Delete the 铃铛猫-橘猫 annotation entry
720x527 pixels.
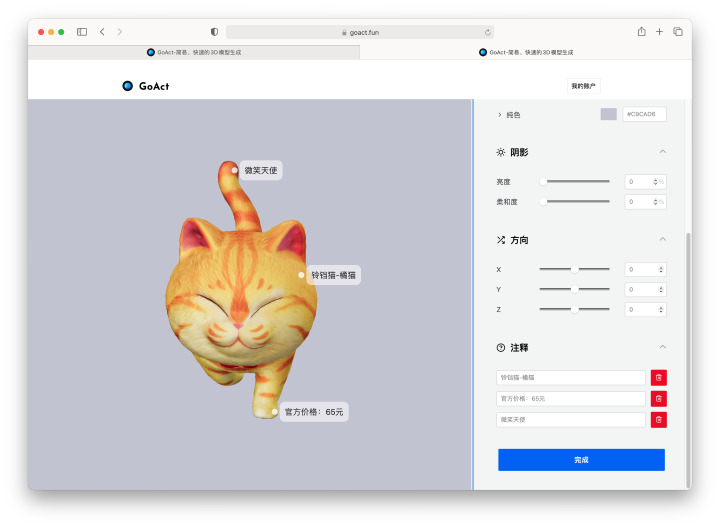point(658,378)
